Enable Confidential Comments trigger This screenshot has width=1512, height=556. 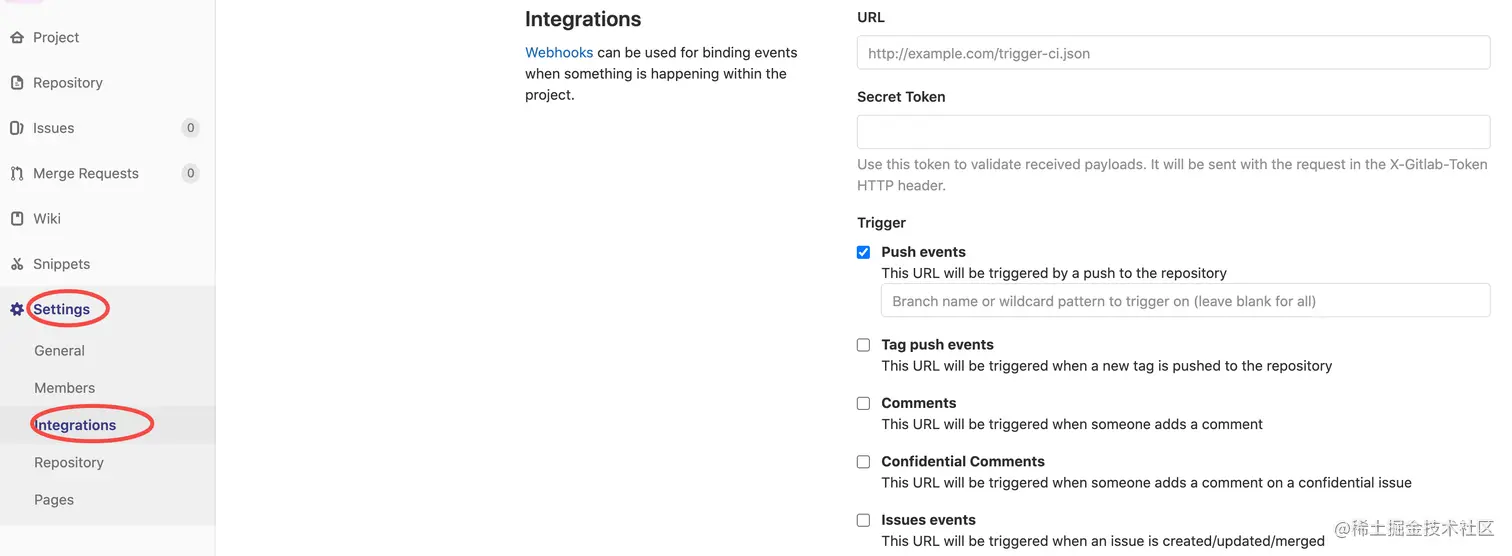[863, 462]
